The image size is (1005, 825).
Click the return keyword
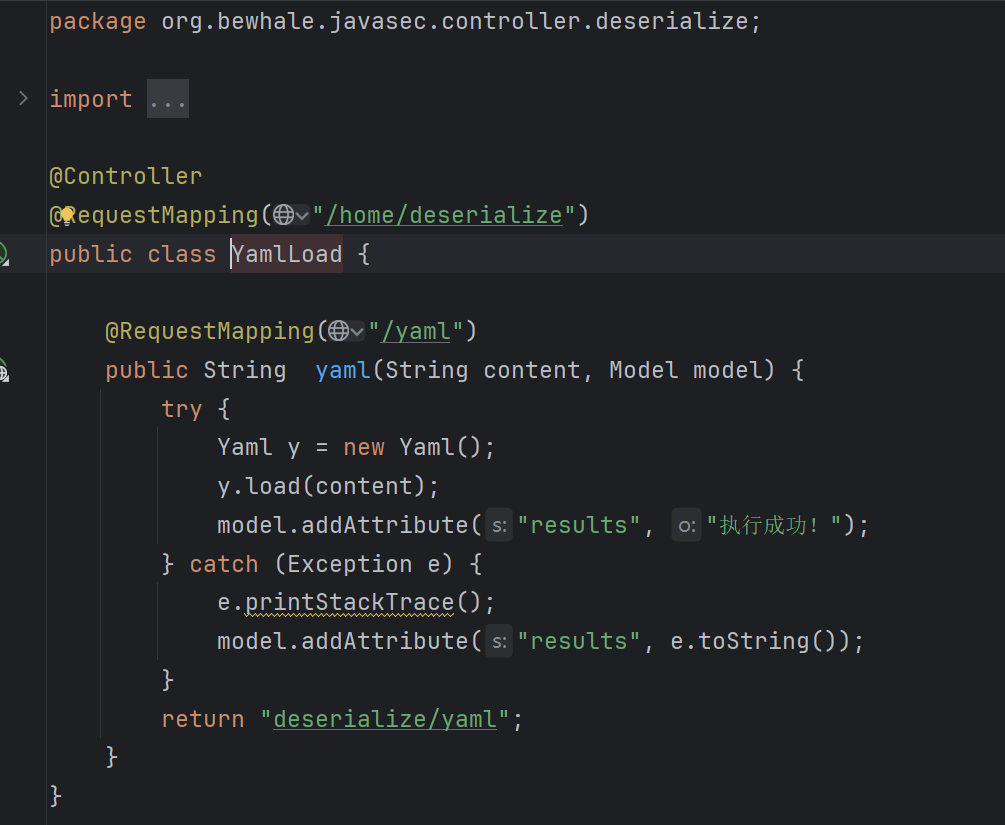[203, 719]
